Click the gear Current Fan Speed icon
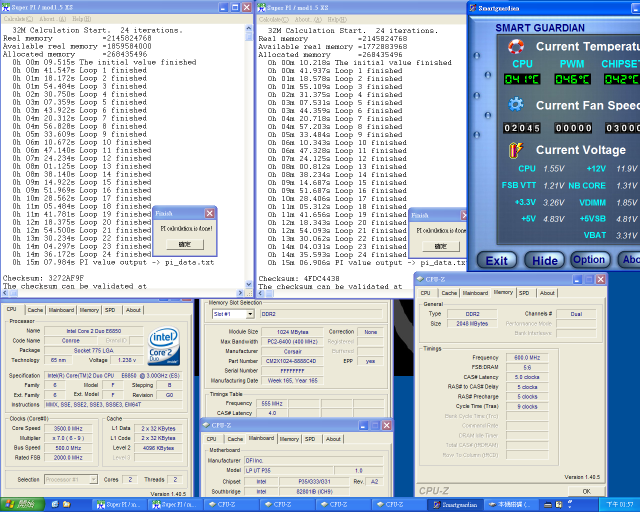640x512 pixels. pyautogui.click(x=516, y=105)
